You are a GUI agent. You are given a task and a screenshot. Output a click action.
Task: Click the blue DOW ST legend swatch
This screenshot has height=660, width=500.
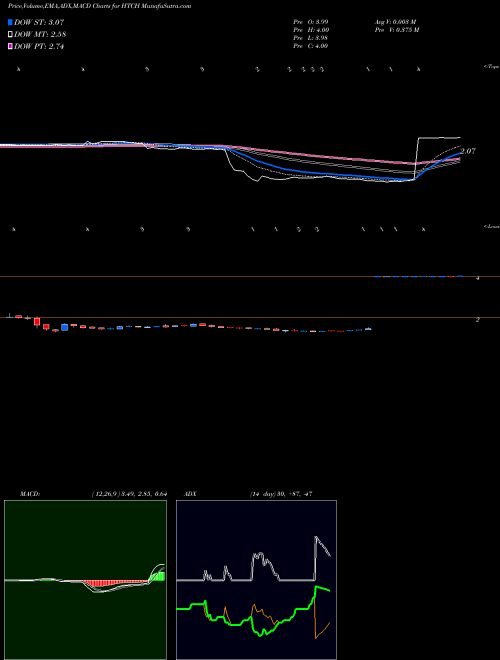[x=10, y=22]
